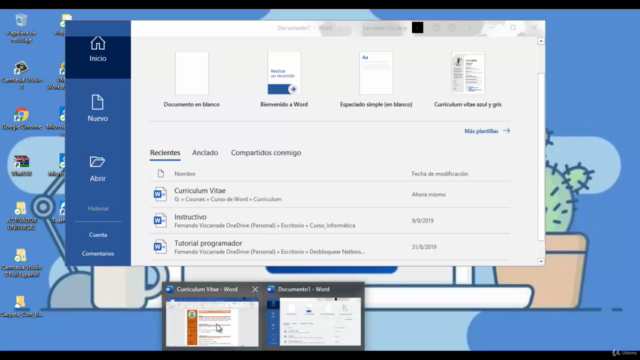Screen dimensions: 640x360
Task: Click the arrow next to Más plantillas
Action: coord(507,131)
